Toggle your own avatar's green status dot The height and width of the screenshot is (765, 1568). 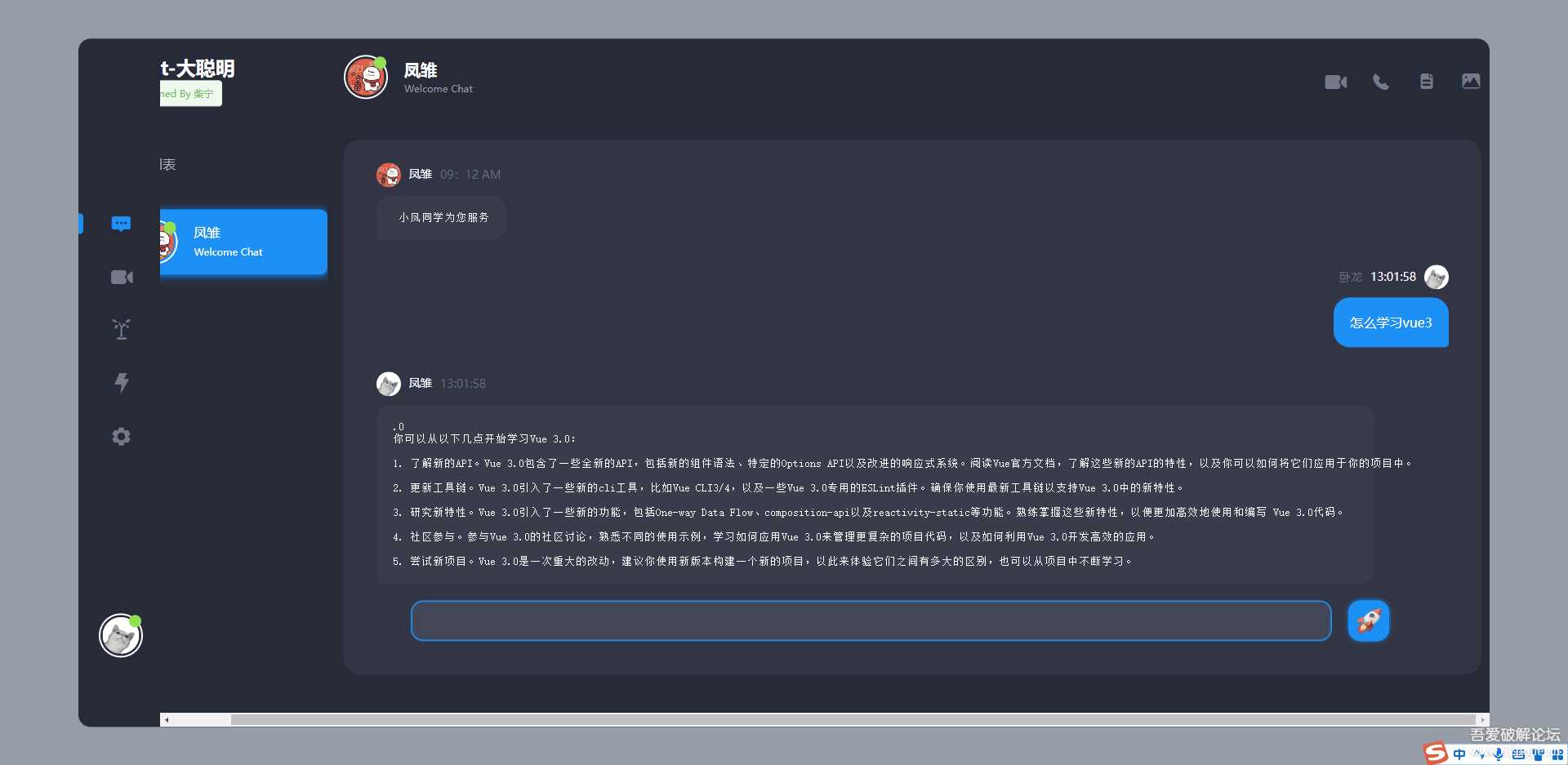pyautogui.click(x=136, y=620)
